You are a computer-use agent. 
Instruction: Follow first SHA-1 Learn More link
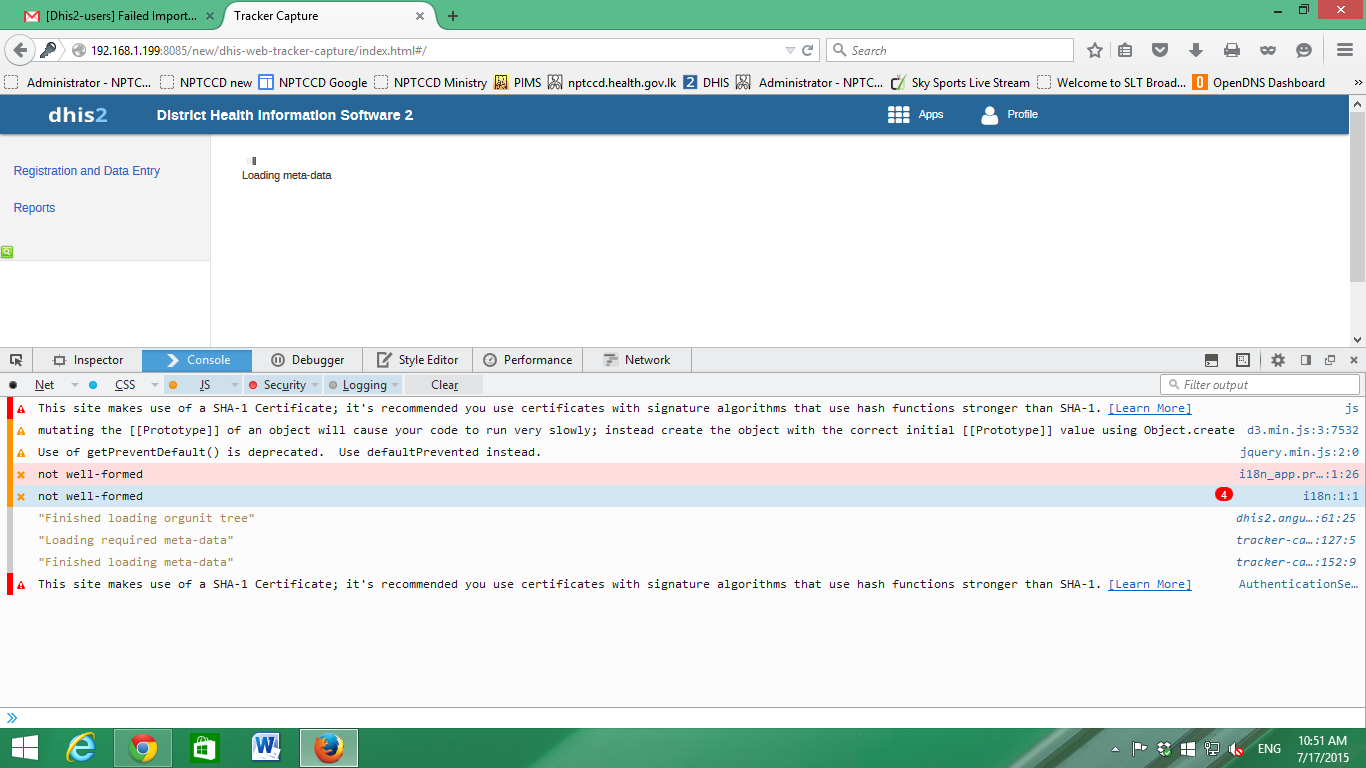[1150, 408]
